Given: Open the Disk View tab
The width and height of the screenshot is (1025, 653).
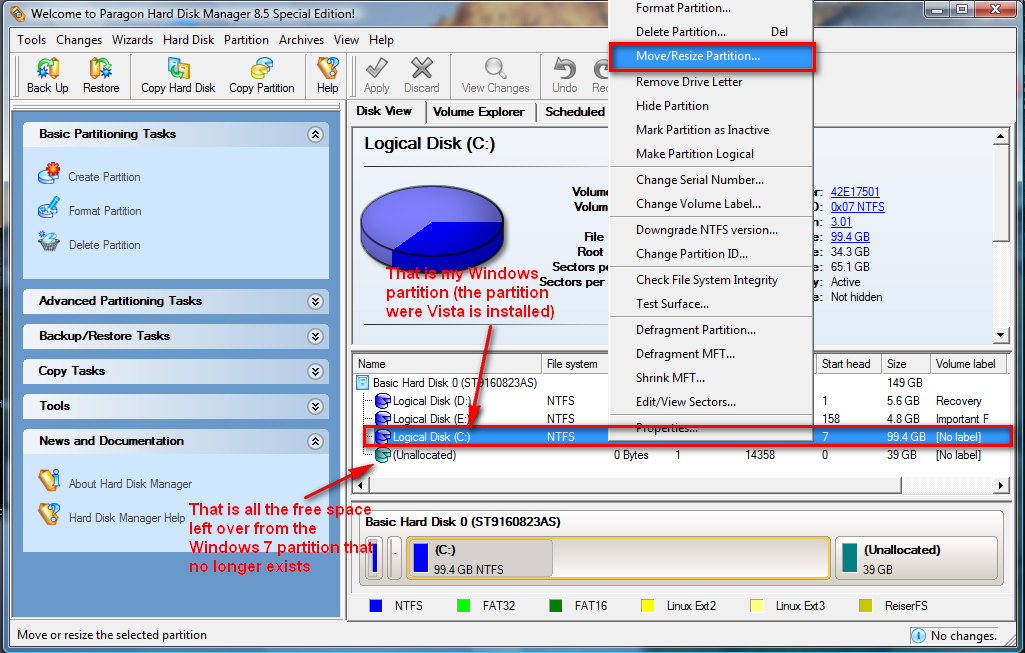Looking at the screenshot, I should pyautogui.click(x=384, y=111).
